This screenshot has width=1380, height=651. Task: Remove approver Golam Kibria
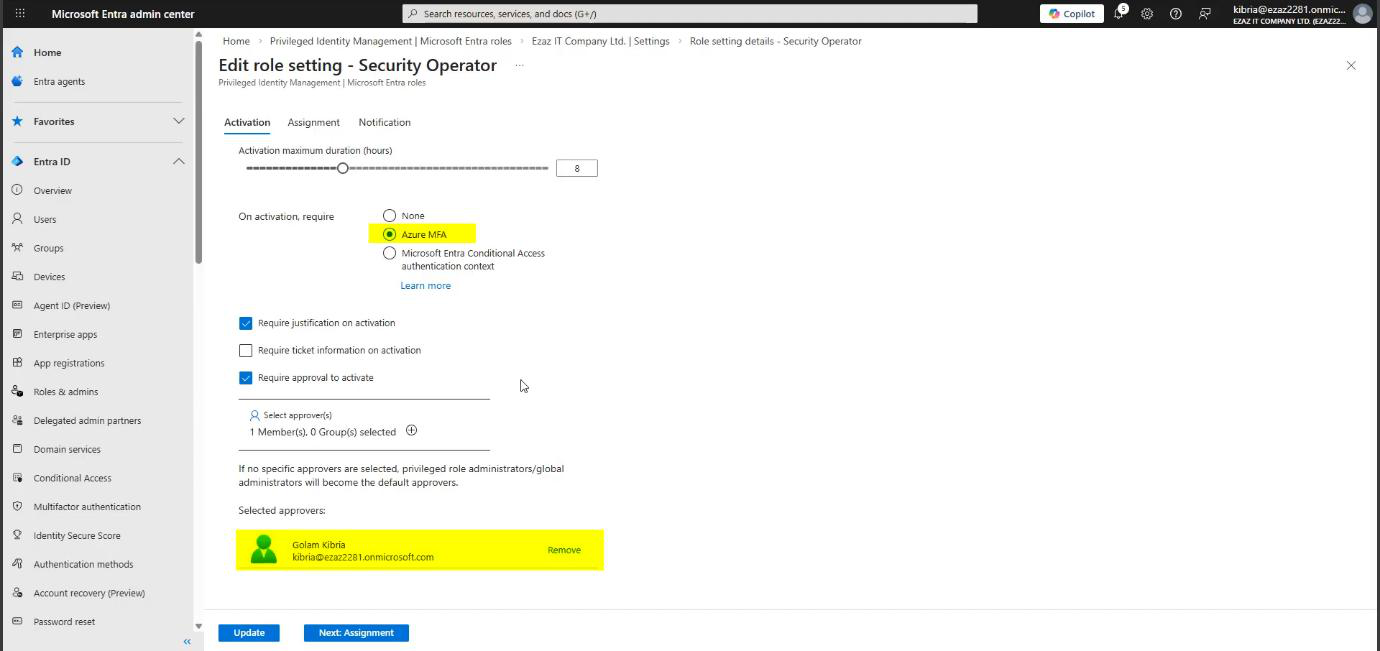(x=564, y=550)
